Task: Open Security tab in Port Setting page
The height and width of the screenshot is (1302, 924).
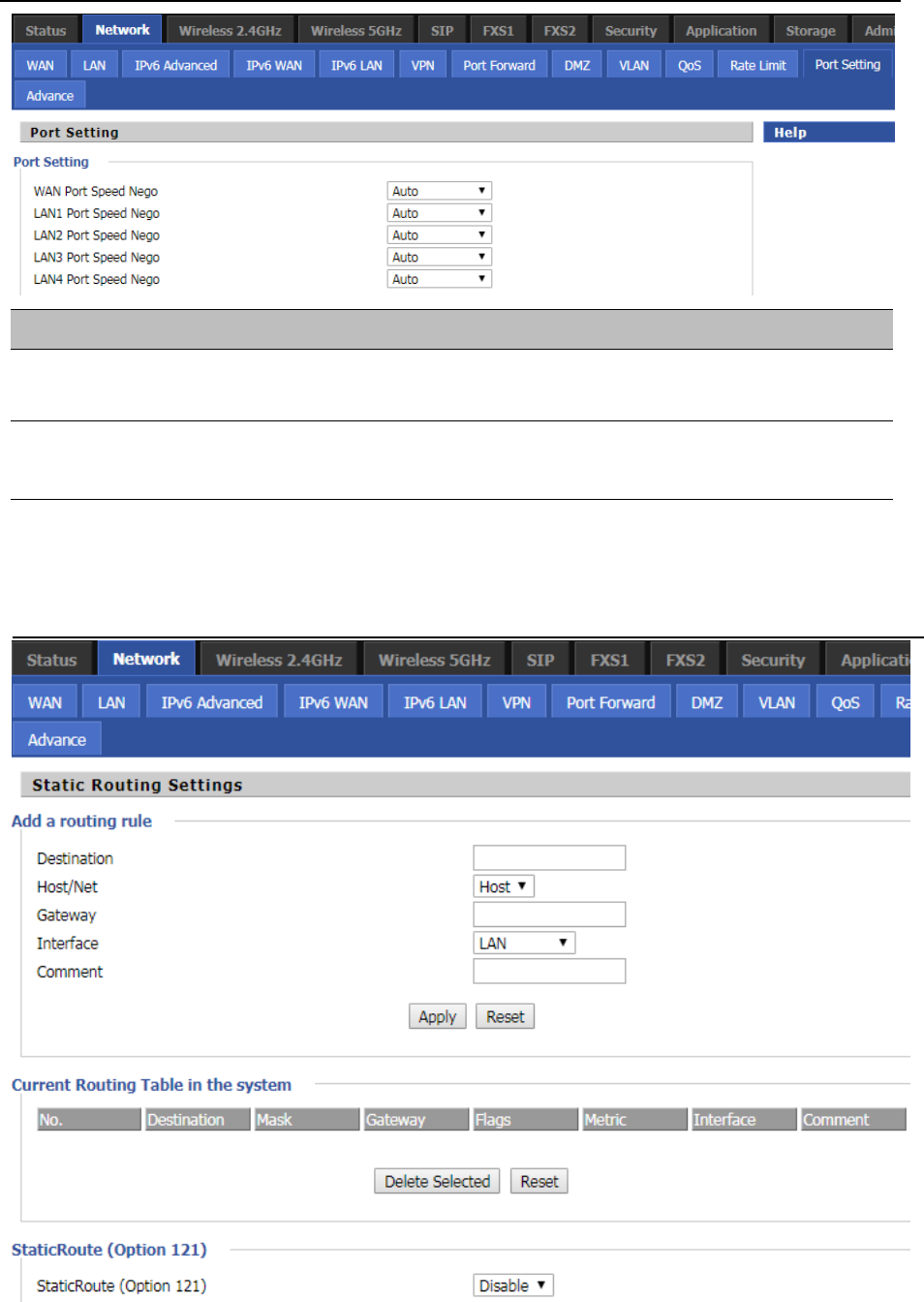Action: [631, 30]
